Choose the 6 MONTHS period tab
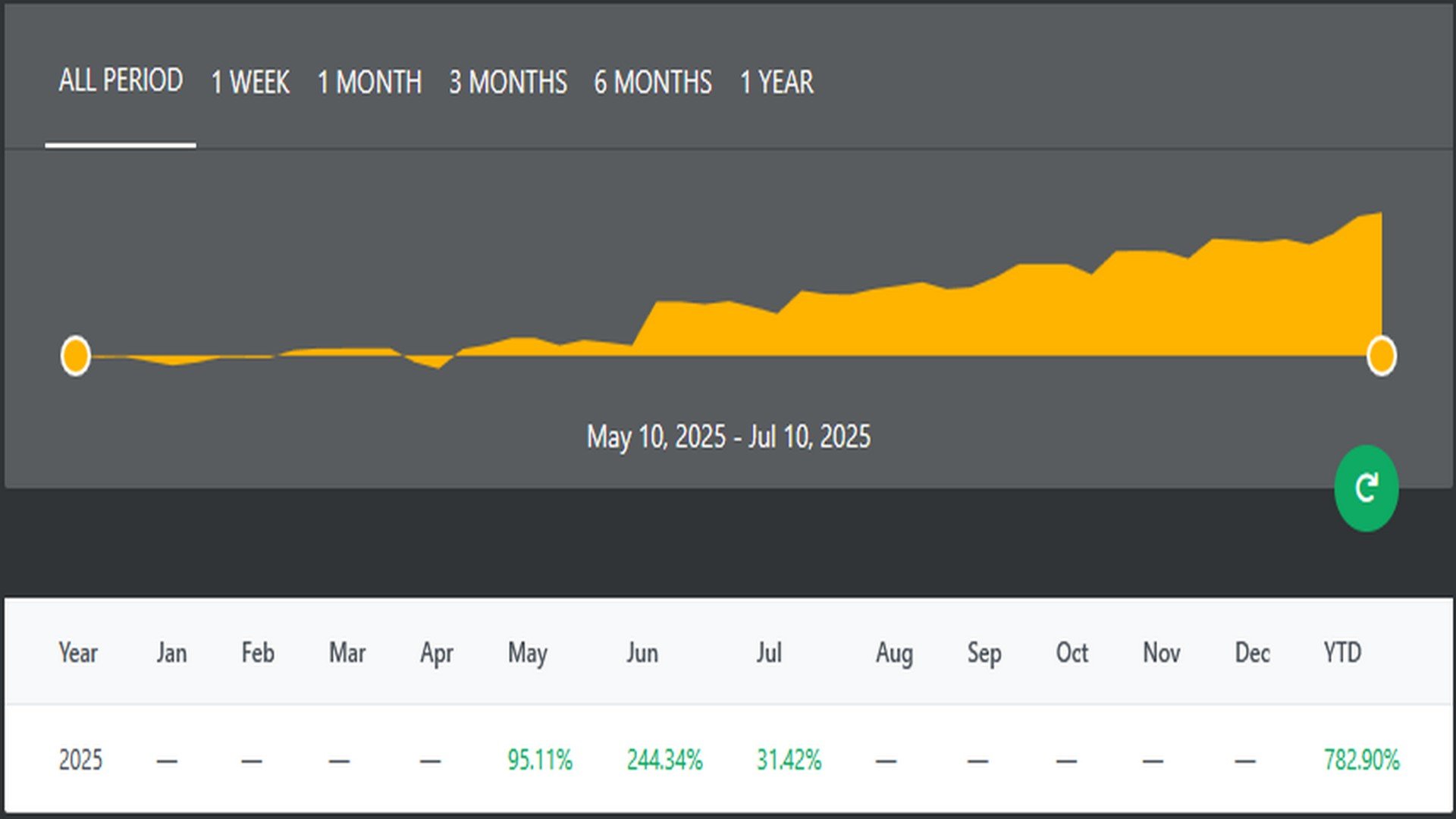This screenshot has height=819, width=1456. pos(653,82)
